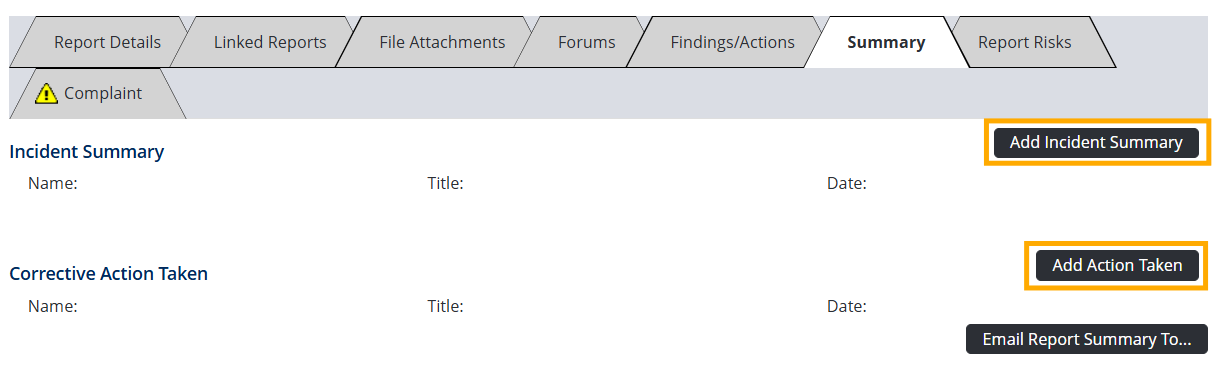Click the Name label under Corrective Action Taken

(x=53, y=306)
